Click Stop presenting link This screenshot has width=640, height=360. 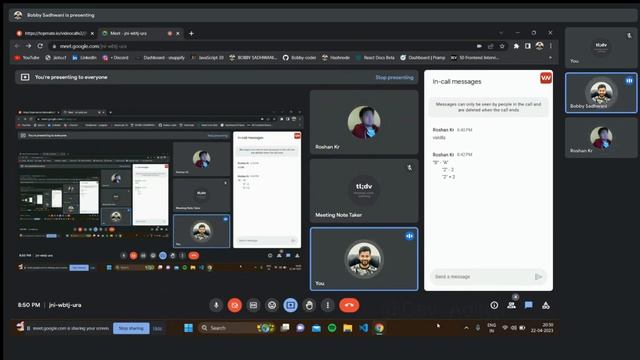pyautogui.click(x=394, y=77)
